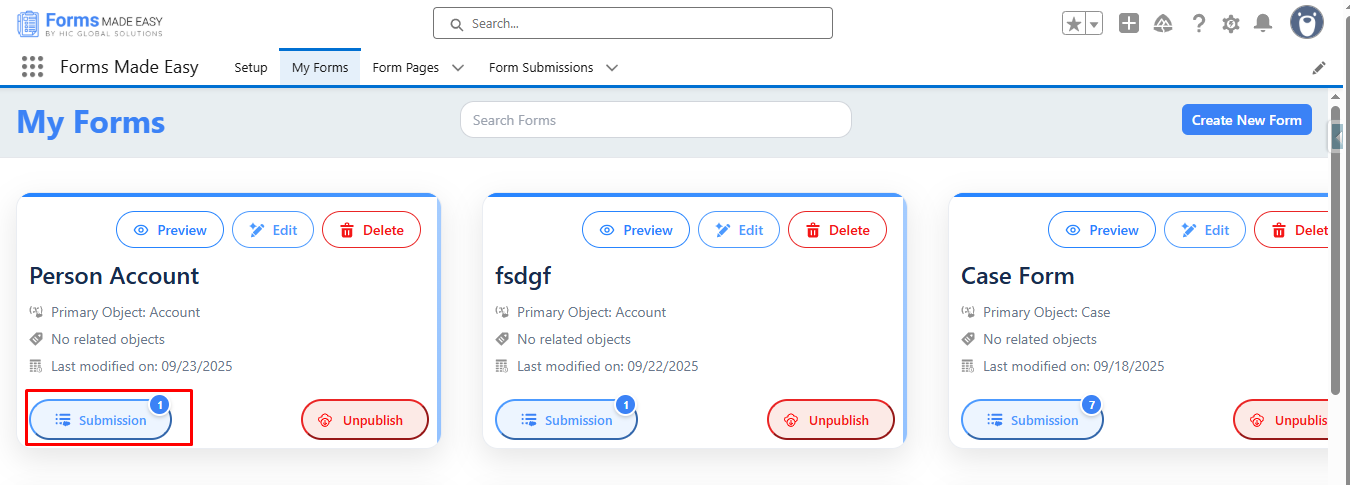The image size is (1350, 485).
Task: Open the Setup gear icon
Action: coord(1231,23)
